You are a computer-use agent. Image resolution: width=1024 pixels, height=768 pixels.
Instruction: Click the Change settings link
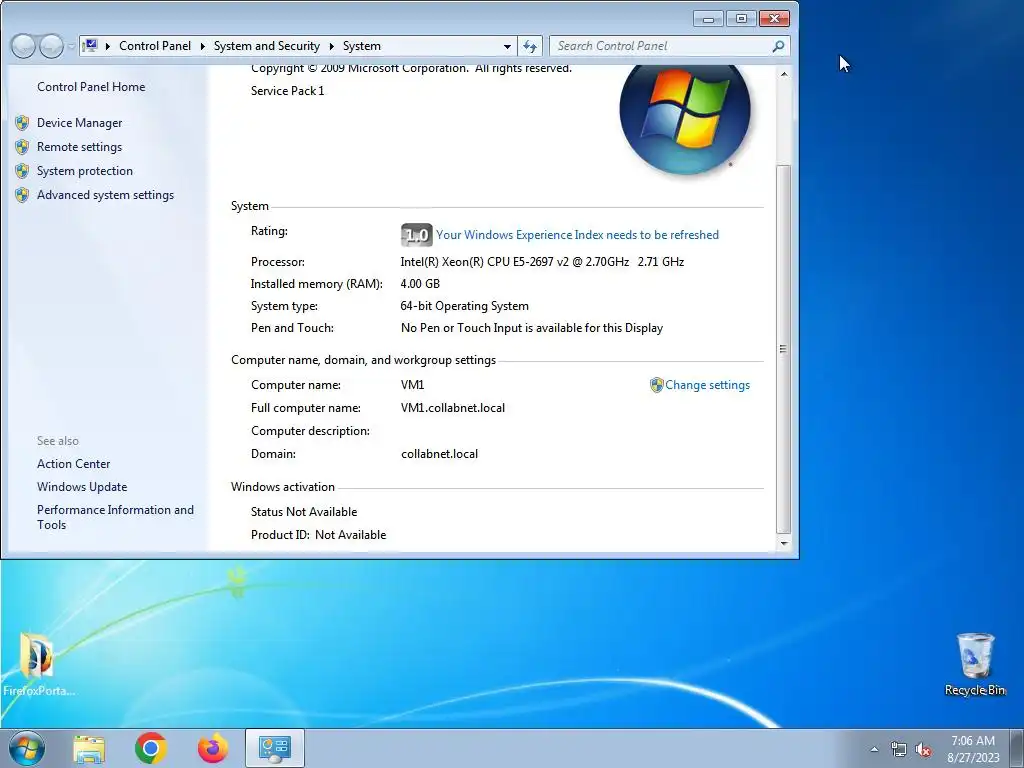pyautogui.click(x=707, y=385)
